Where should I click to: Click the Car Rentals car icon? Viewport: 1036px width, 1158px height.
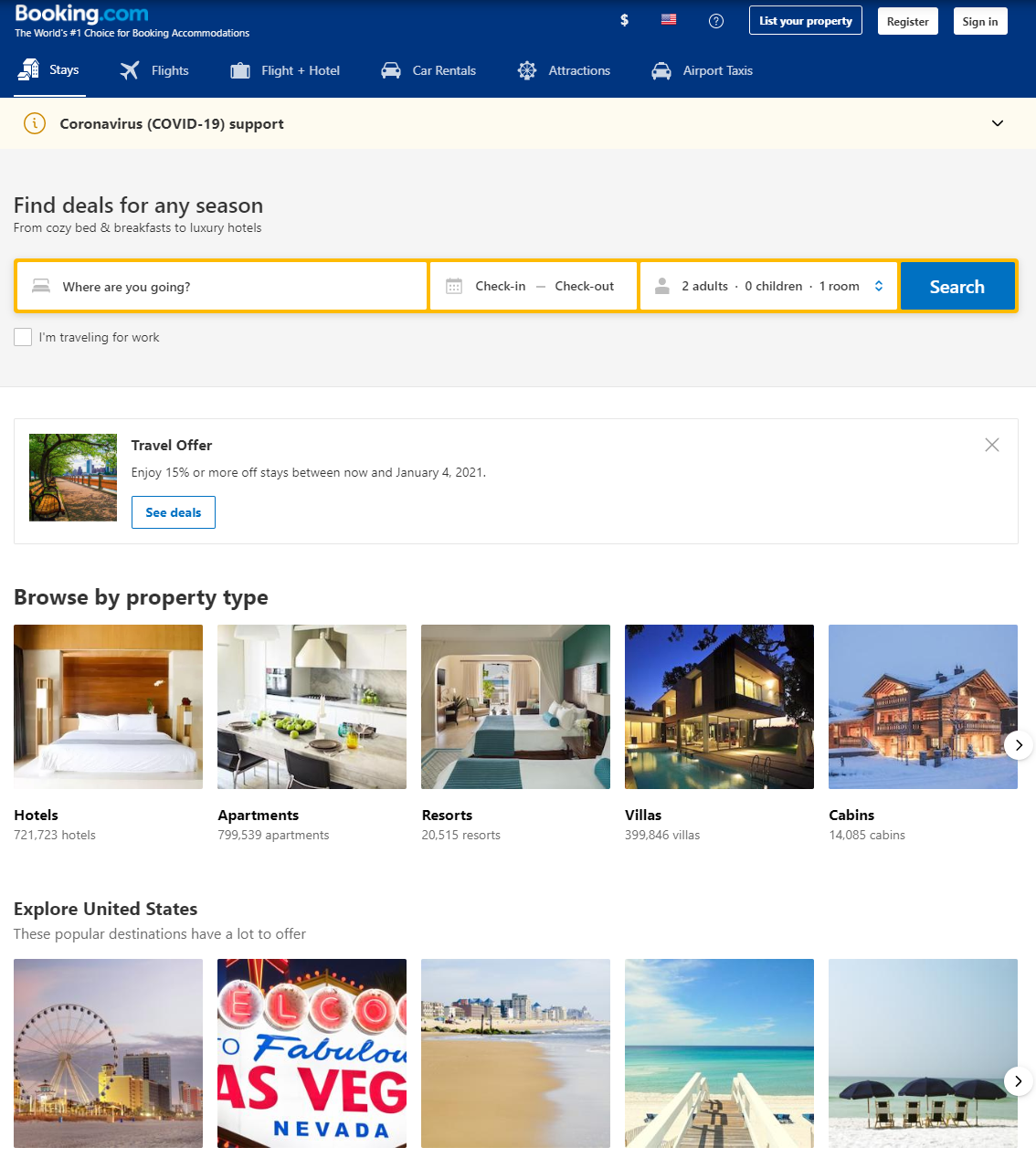(391, 69)
